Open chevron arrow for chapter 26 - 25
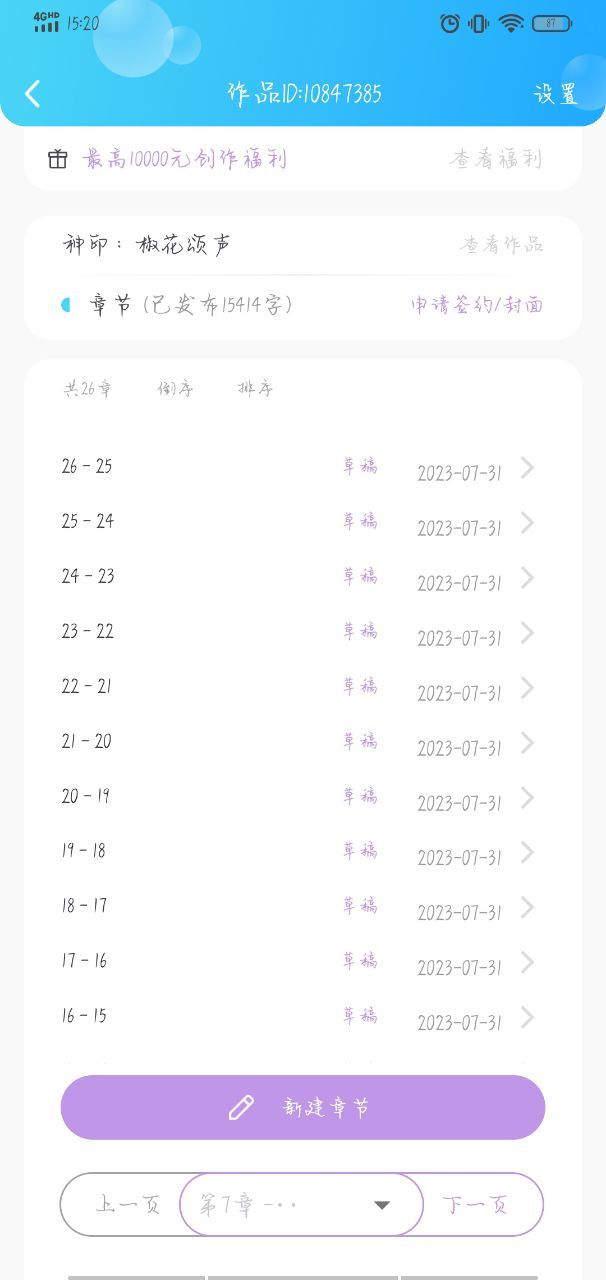 (x=527, y=468)
